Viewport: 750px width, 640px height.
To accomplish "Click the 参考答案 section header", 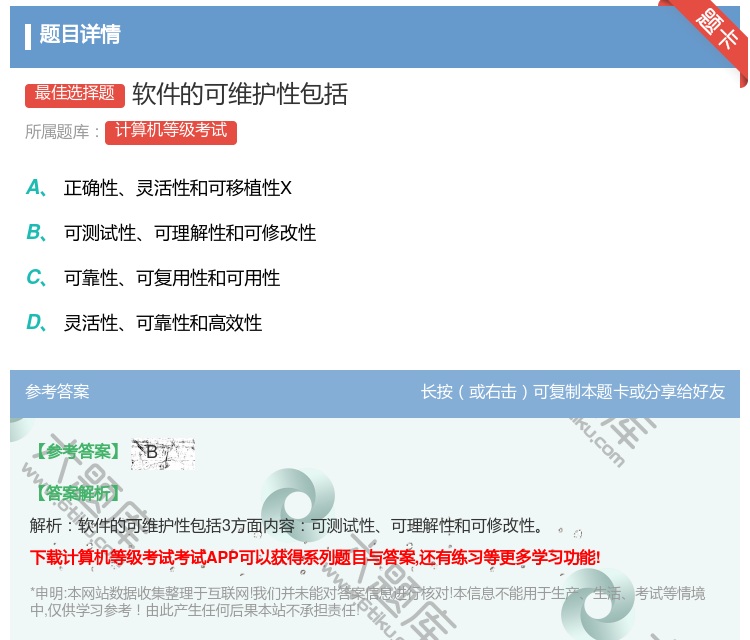I will tap(57, 392).
